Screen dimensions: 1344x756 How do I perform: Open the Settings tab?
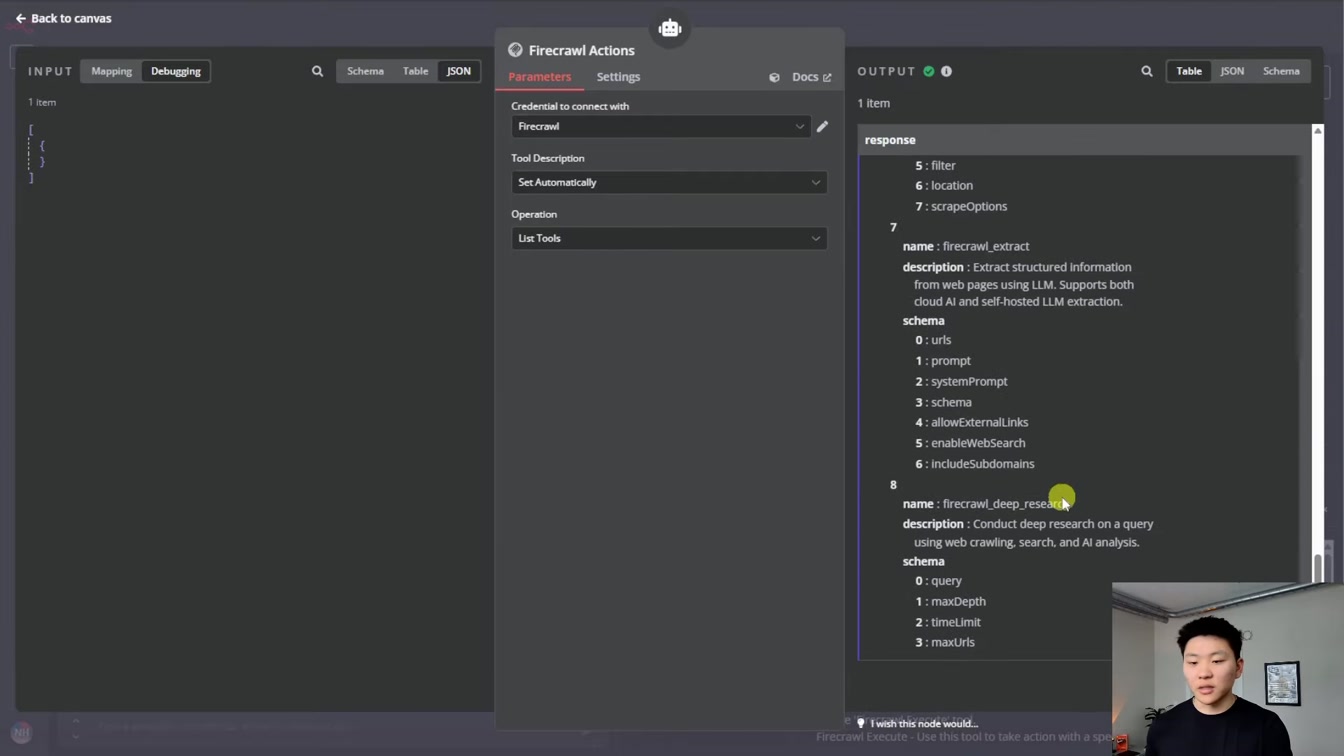[618, 77]
